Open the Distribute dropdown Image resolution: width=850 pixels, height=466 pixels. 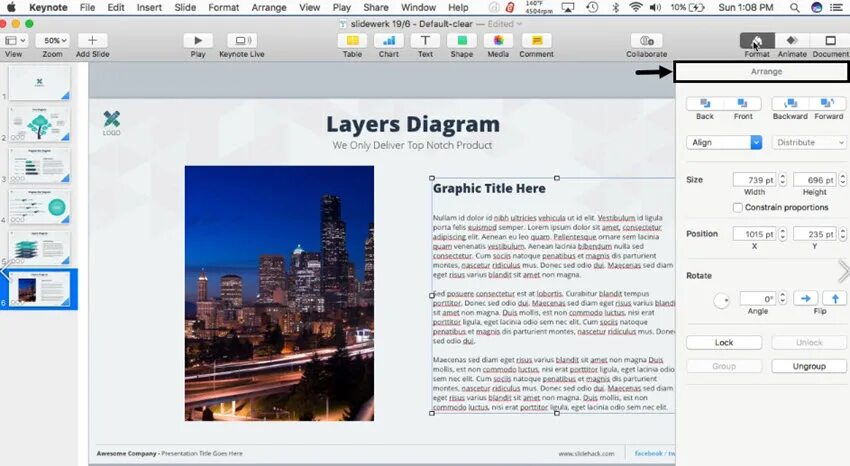[x=809, y=143]
